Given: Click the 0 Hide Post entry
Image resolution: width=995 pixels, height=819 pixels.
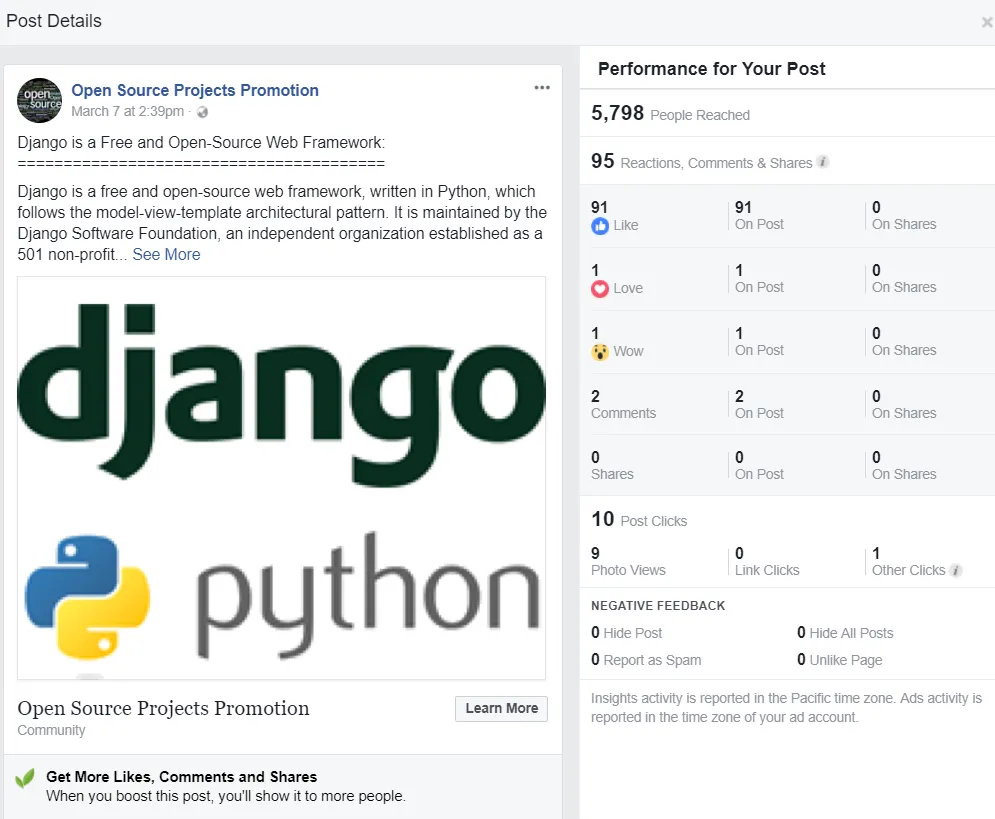Looking at the screenshot, I should [626, 632].
